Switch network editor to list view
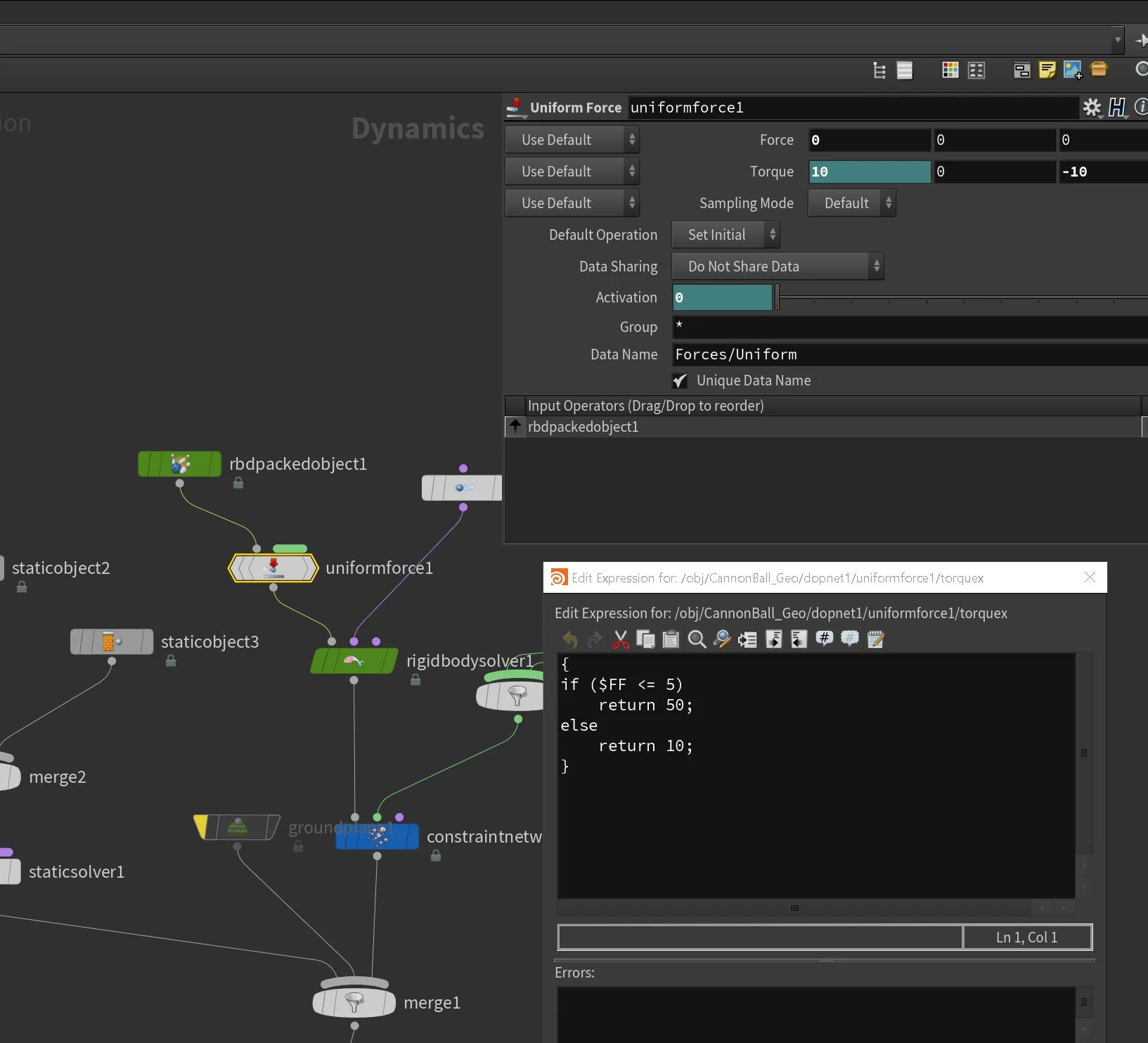The image size is (1148, 1043). point(905,70)
